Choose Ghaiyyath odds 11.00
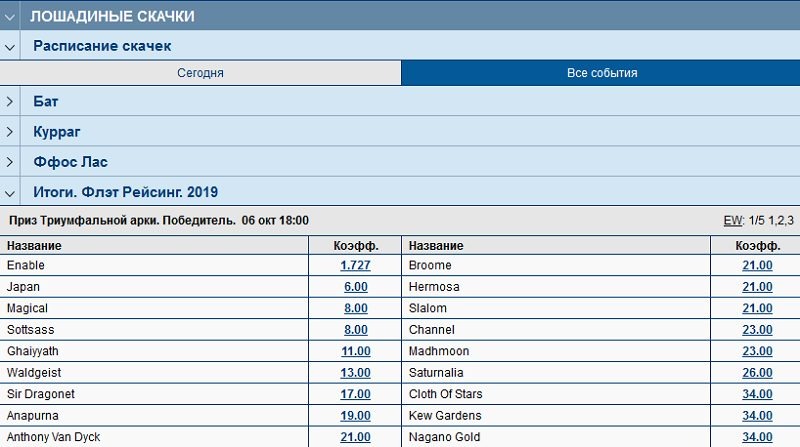Screen dimensions: 800x447 click(x=355, y=352)
